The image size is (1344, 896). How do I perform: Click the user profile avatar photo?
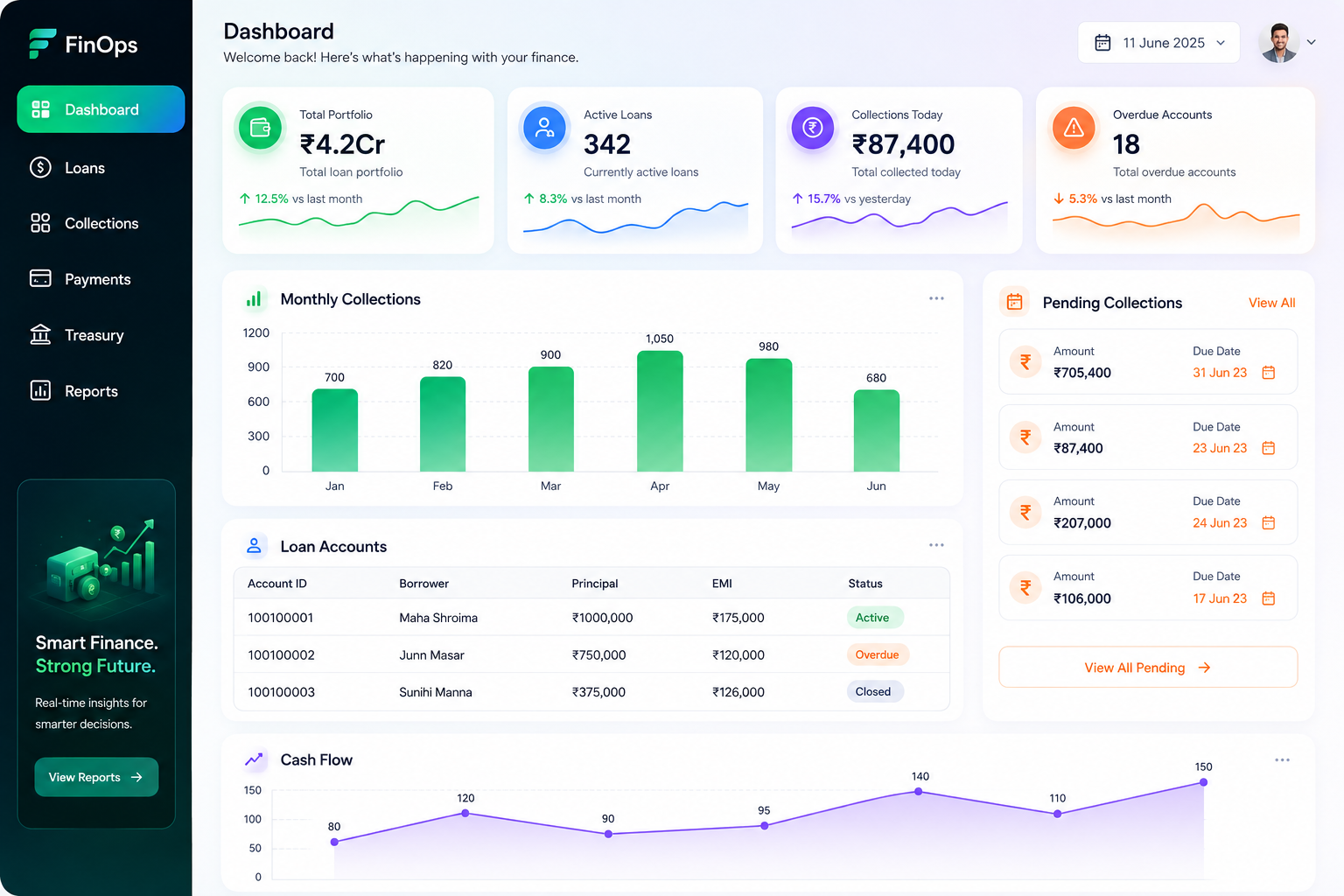tap(1279, 42)
